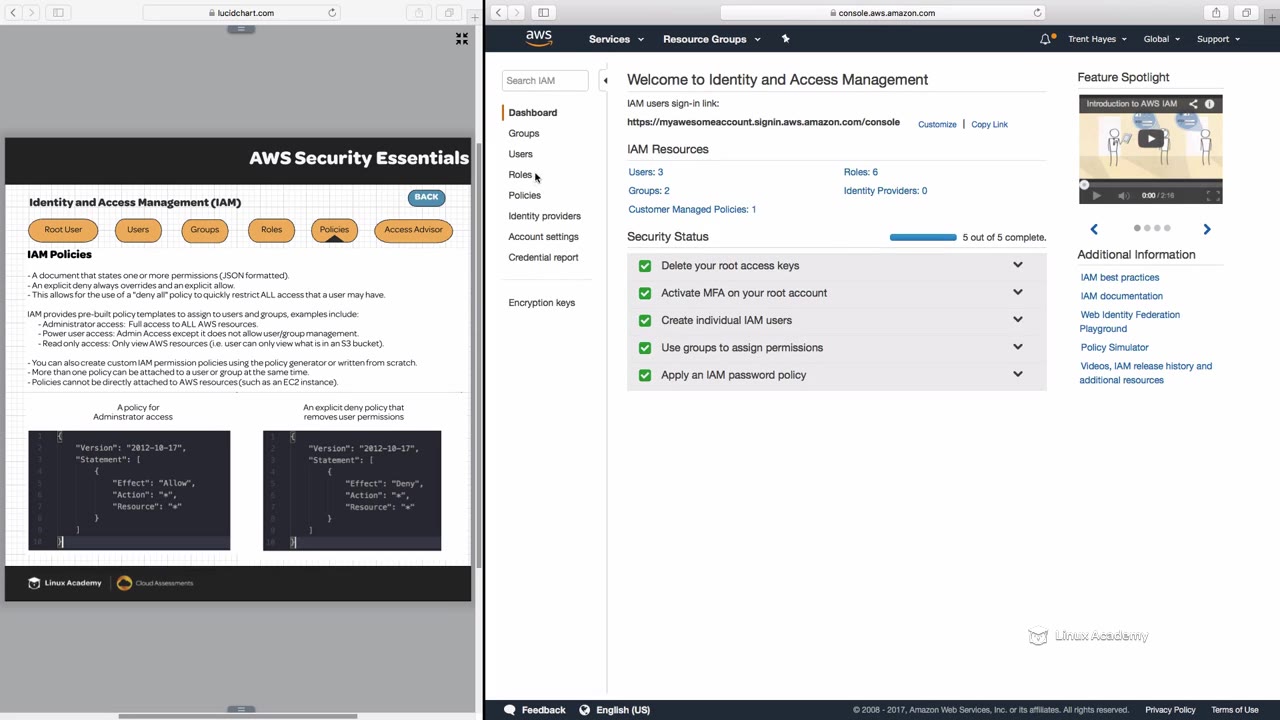Image resolution: width=1280 pixels, height=720 pixels.
Task: Click the checkmark beside Apply an IAM password policy
Action: [x=645, y=375]
